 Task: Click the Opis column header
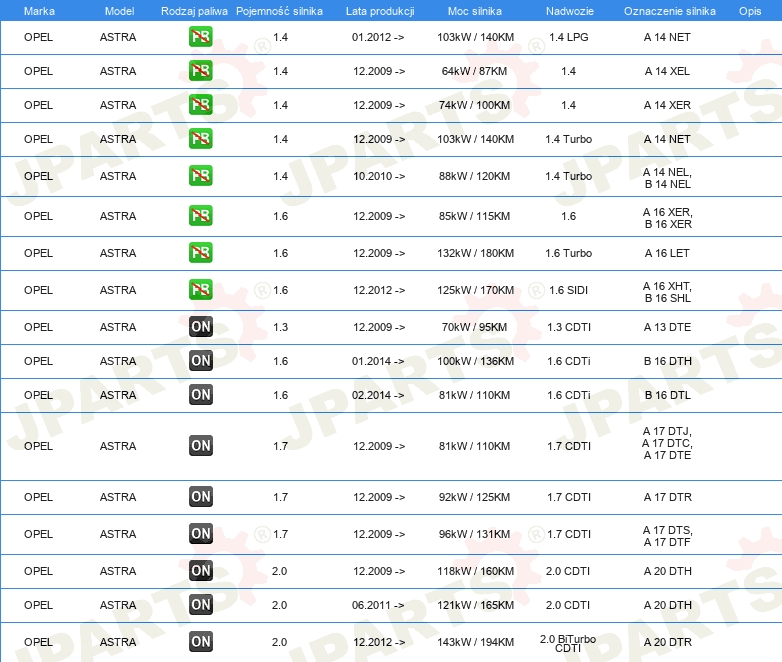tap(750, 11)
